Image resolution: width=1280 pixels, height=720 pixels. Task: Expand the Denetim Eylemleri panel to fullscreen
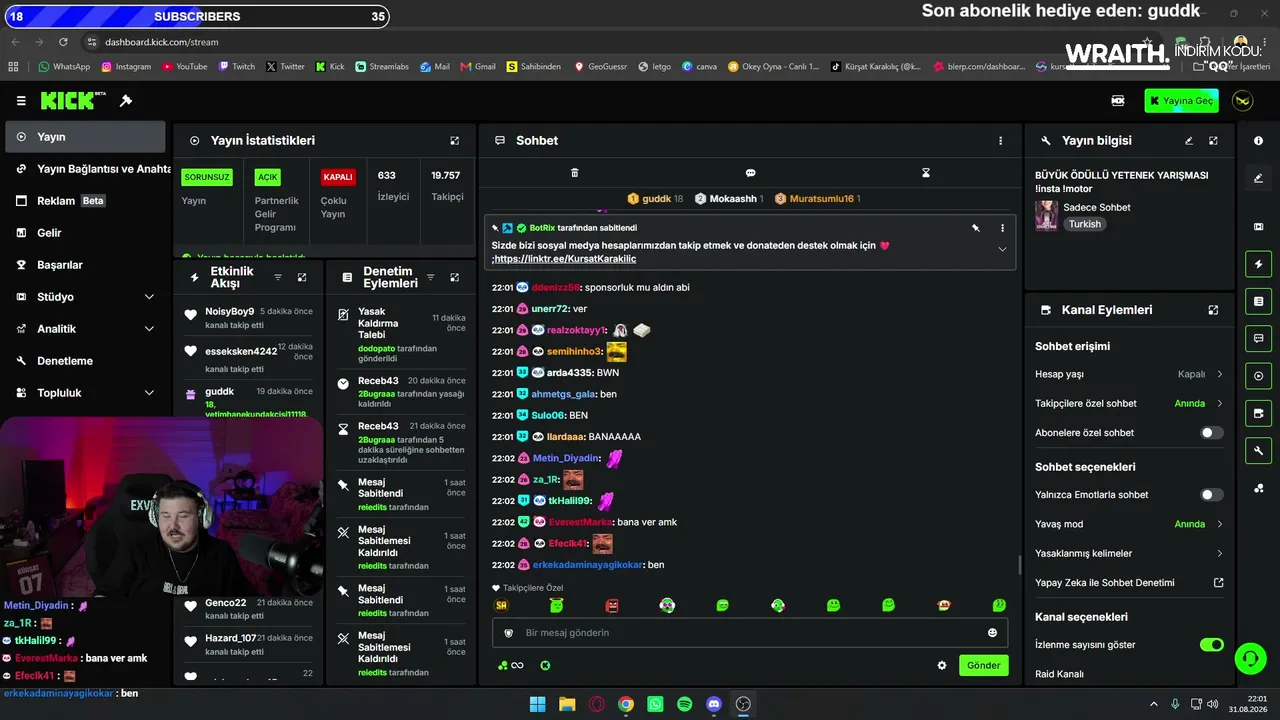[455, 277]
